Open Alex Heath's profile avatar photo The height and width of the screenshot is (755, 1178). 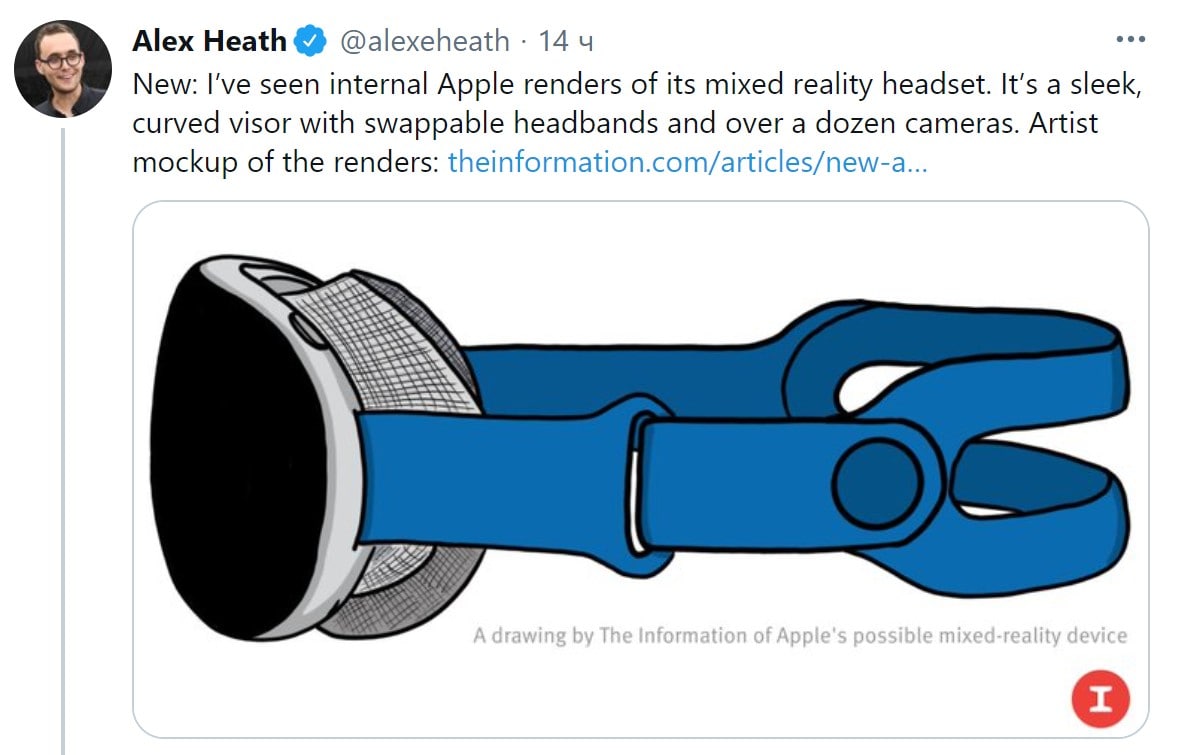[x=63, y=69]
